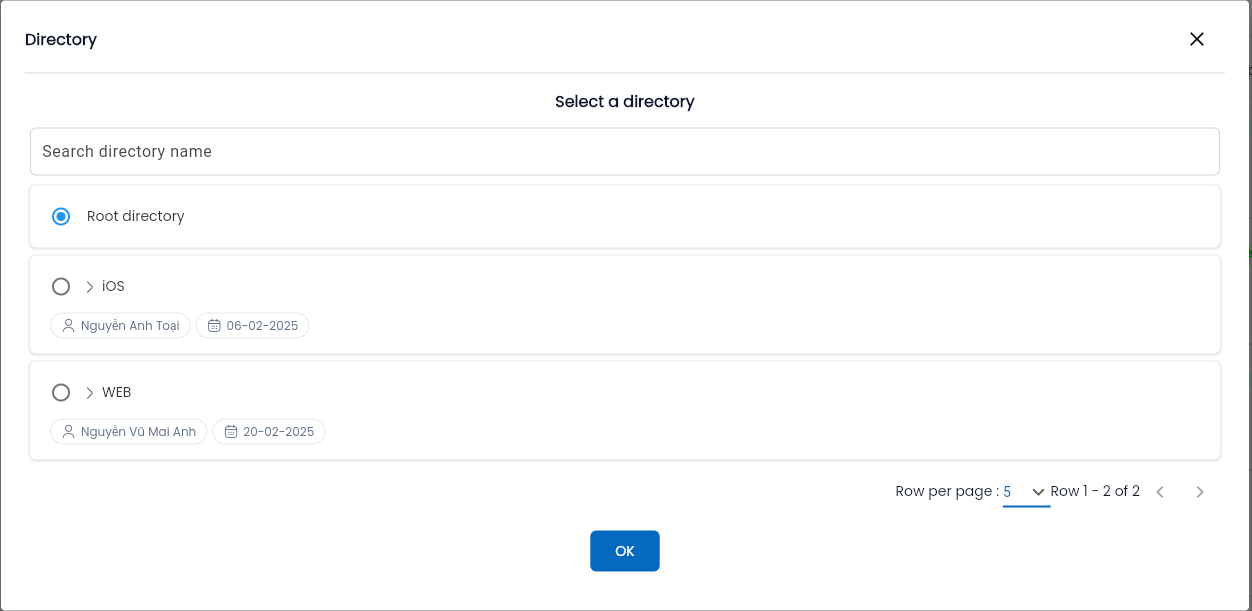Screen dimensions: 1252x611
Task: Open the Row per page dropdown
Action: click(x=1026, y=492)
